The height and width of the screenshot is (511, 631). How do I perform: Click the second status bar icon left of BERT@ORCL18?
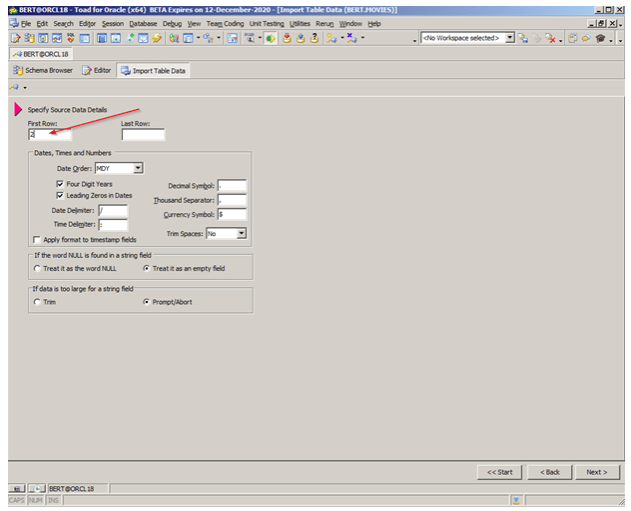(37, 489)
